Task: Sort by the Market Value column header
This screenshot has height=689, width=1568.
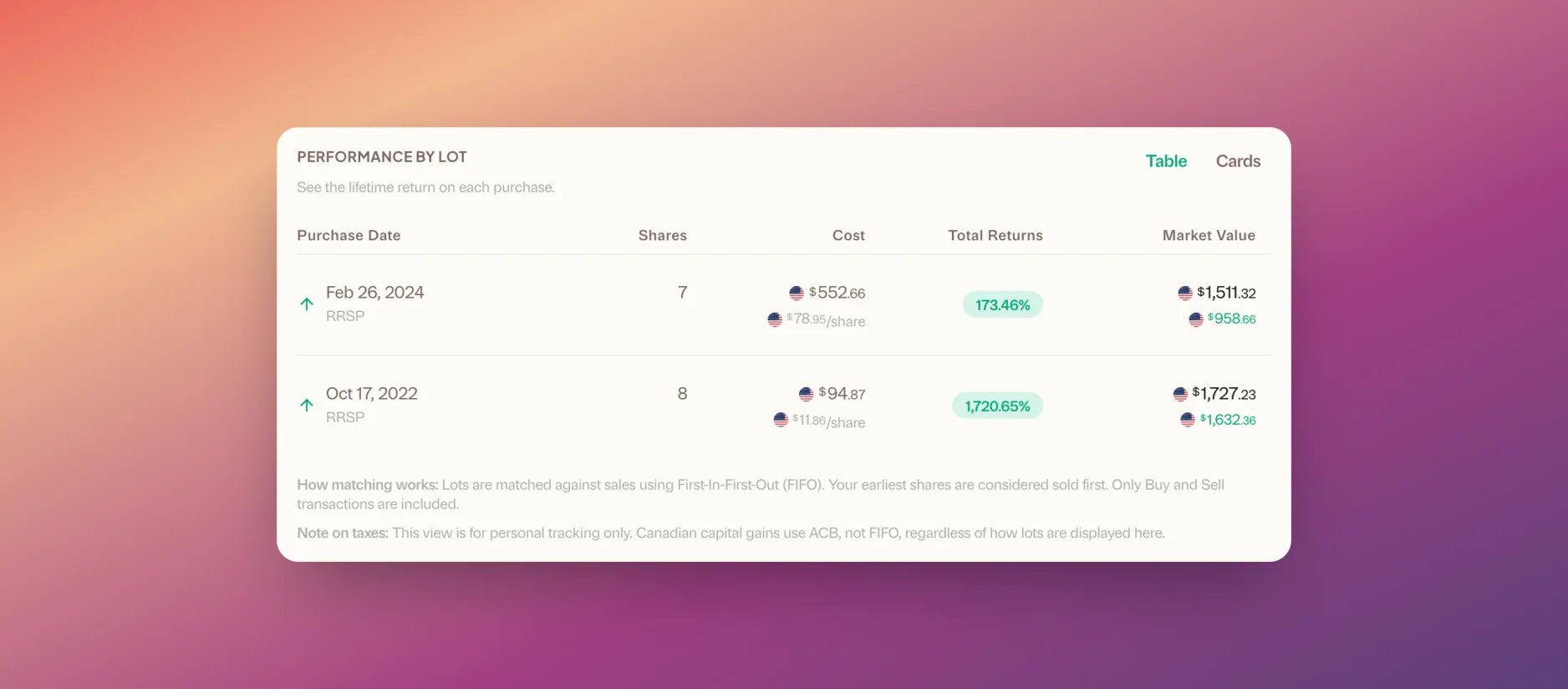Action: [1209, 236]
